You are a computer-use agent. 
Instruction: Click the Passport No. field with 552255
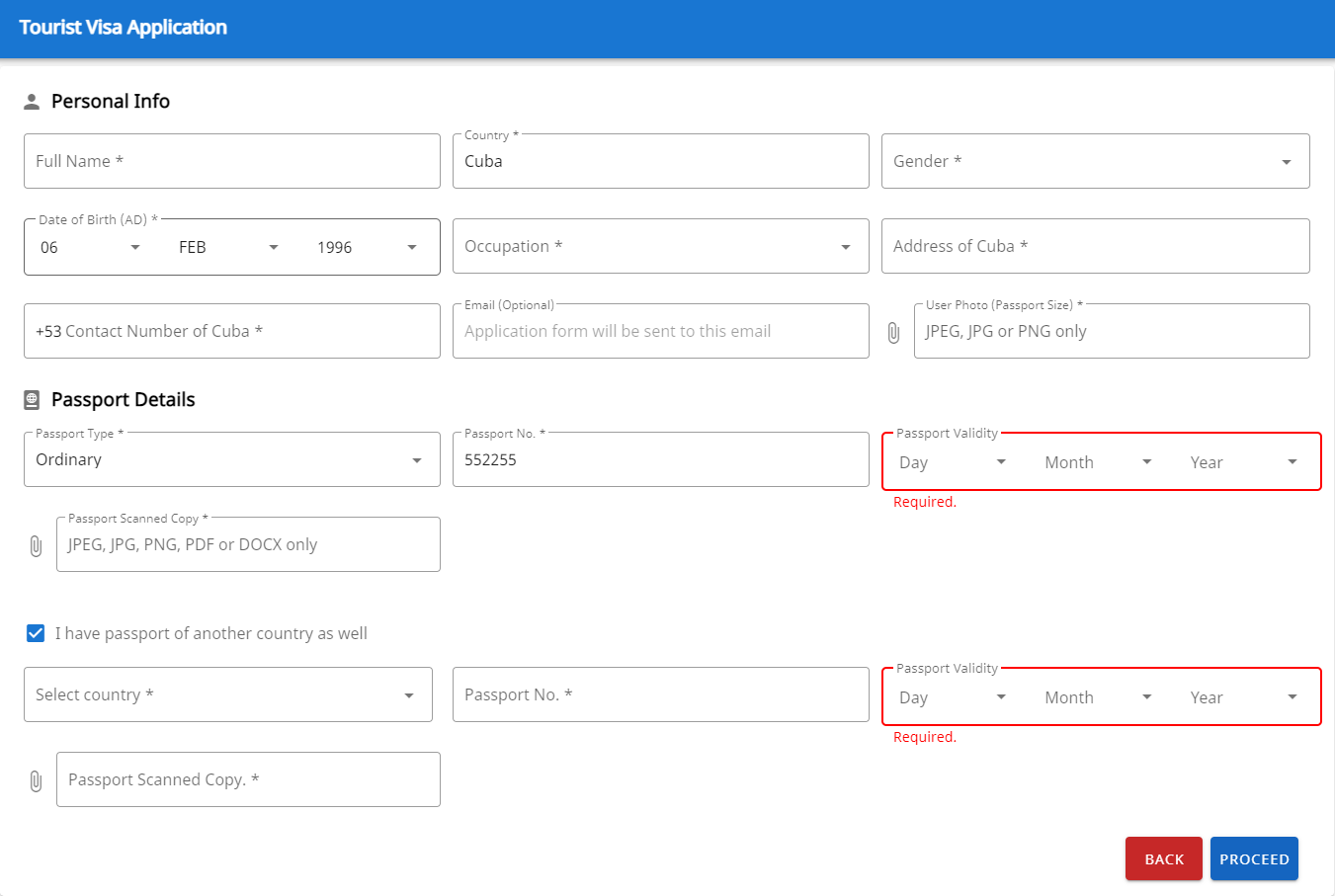[x=661, y=459]
